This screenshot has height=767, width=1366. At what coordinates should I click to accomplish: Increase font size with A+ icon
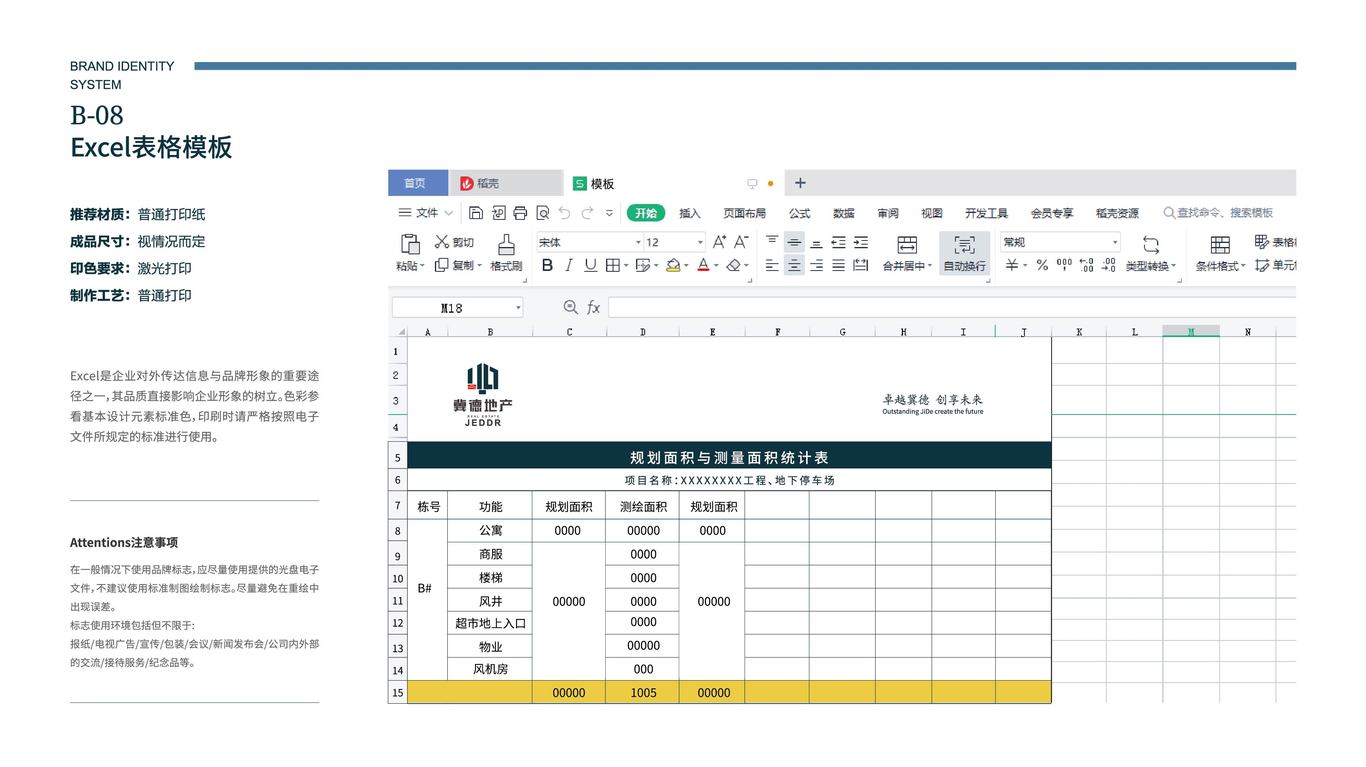[719, 242]
